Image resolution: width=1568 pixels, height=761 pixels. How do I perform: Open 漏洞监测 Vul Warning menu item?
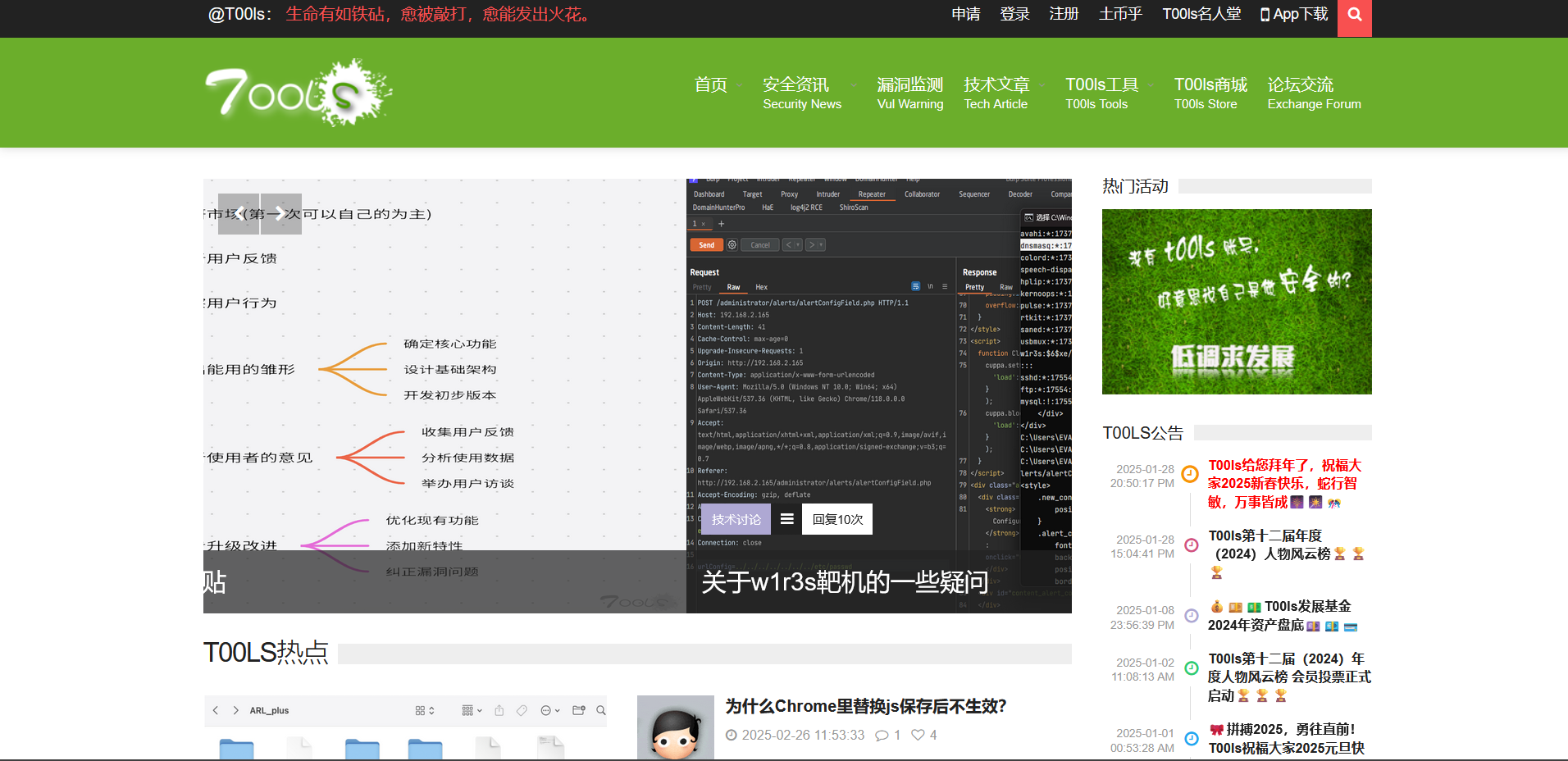(909, 93)
